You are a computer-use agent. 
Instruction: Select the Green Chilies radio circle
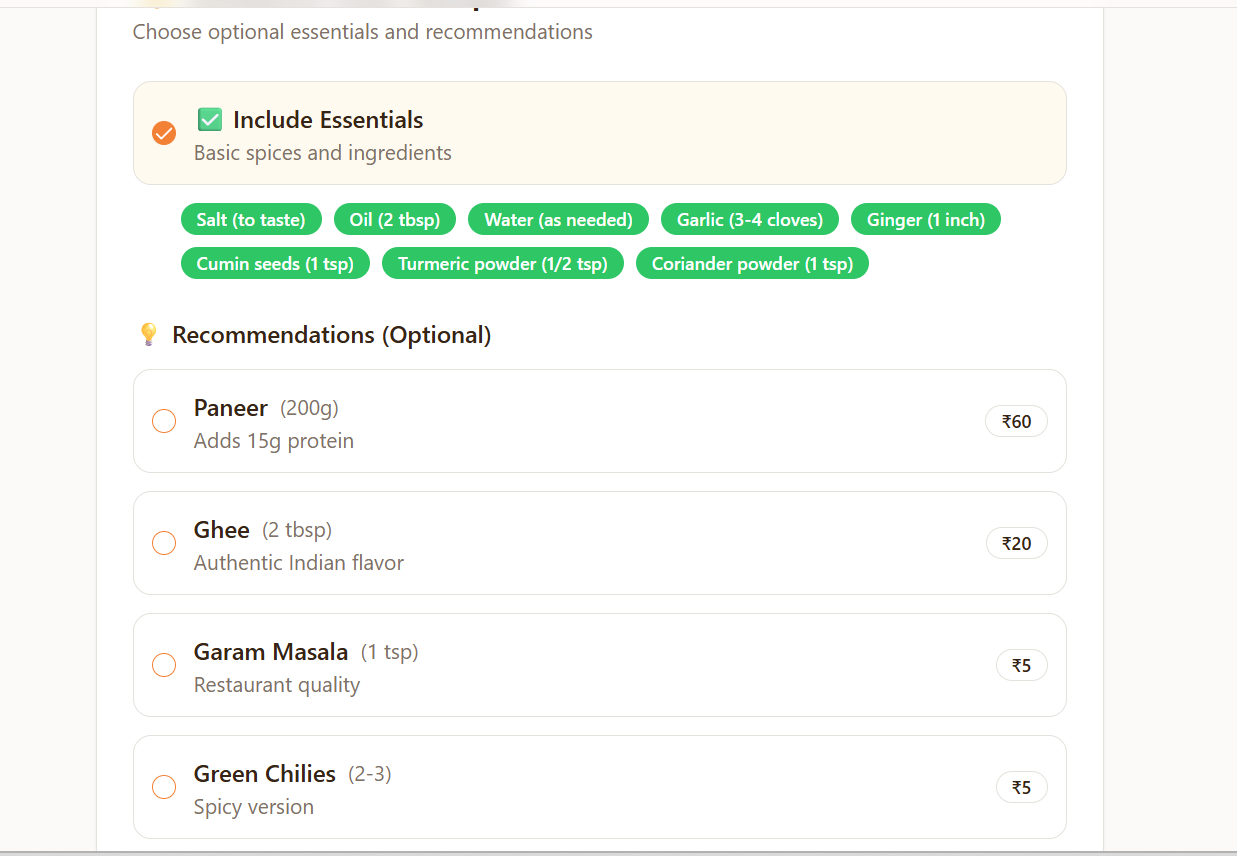click(x=164, y=787)
